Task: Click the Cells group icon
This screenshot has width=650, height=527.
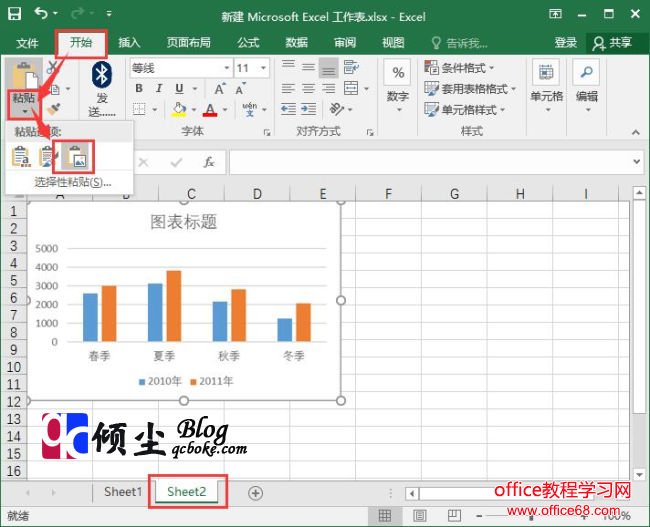Action: [546, 85]
